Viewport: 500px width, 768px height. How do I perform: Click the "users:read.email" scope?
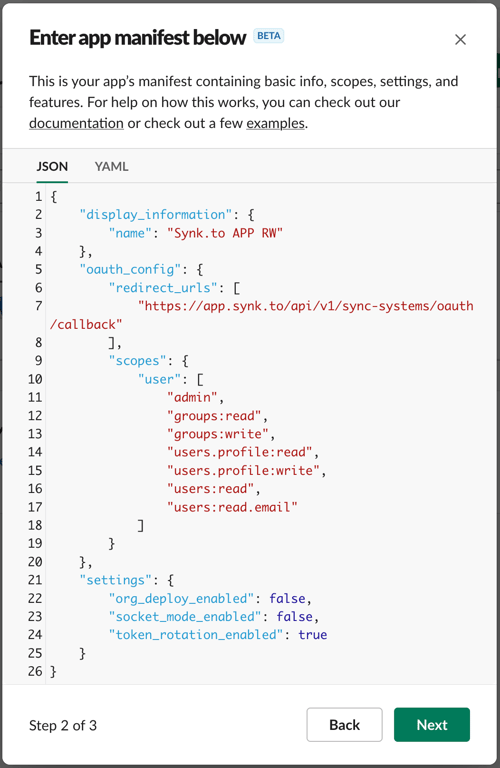click(x=233, y=507)
